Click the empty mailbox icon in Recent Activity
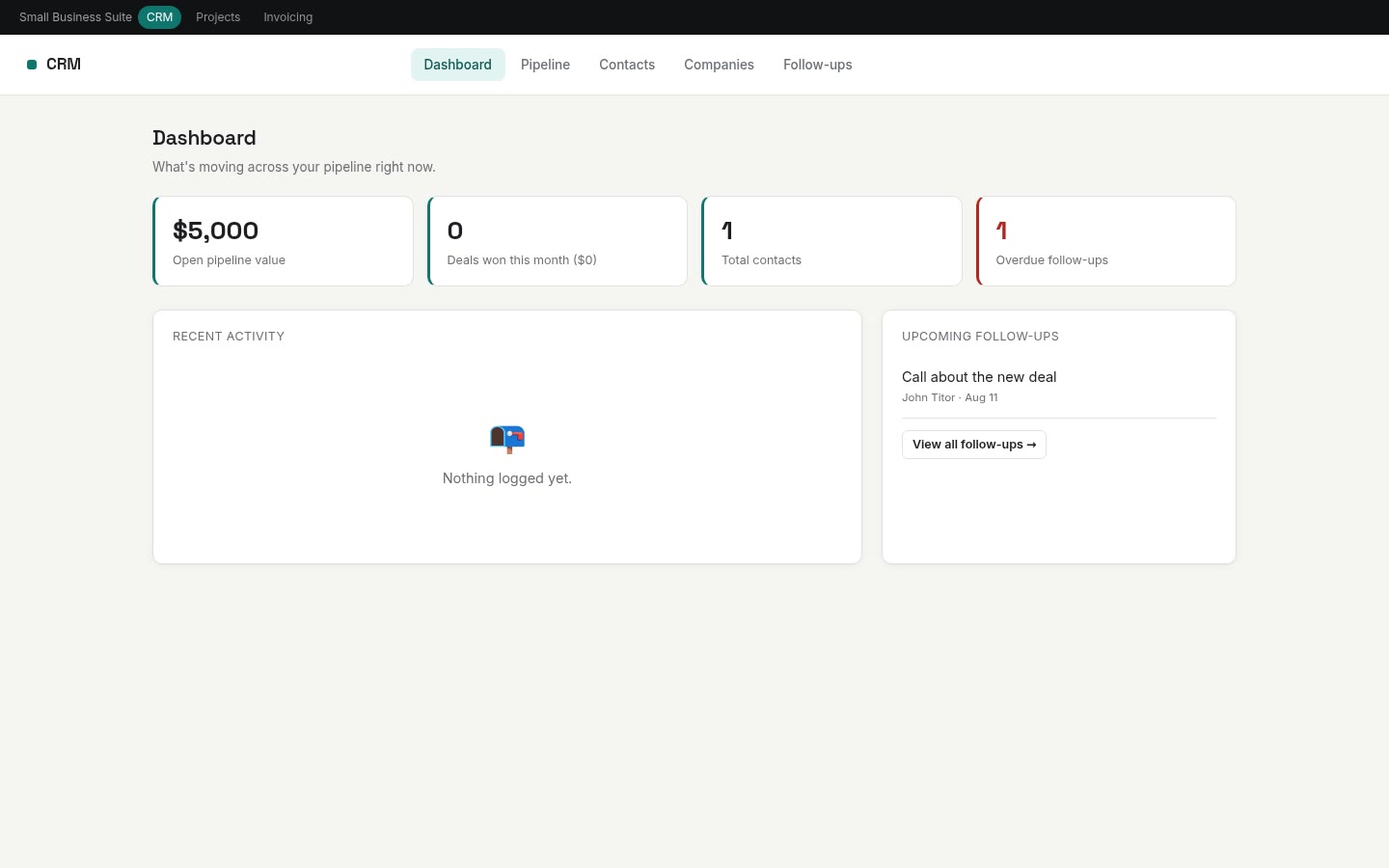Screen dimensions: 1389x868 coord(507,439)
